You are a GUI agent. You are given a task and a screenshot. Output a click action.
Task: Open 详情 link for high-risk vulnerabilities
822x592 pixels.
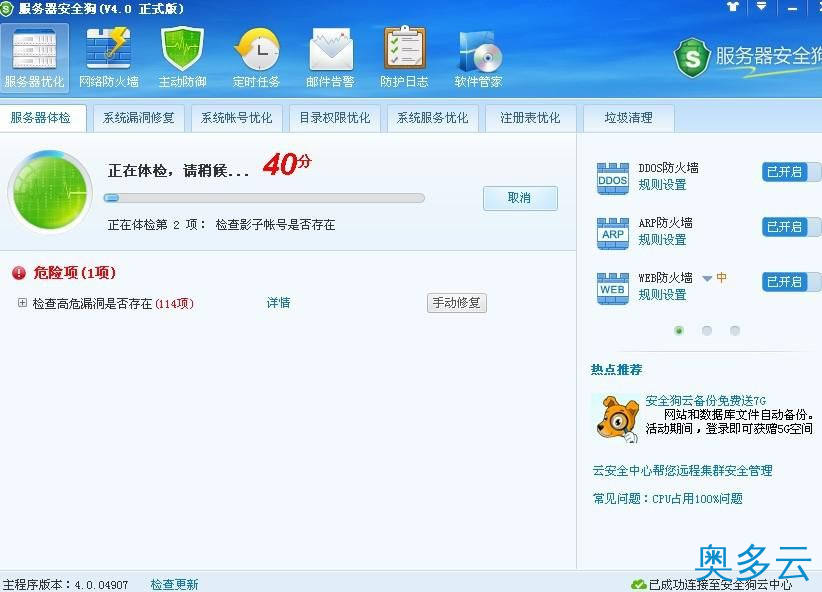click(x=278, y=303)
